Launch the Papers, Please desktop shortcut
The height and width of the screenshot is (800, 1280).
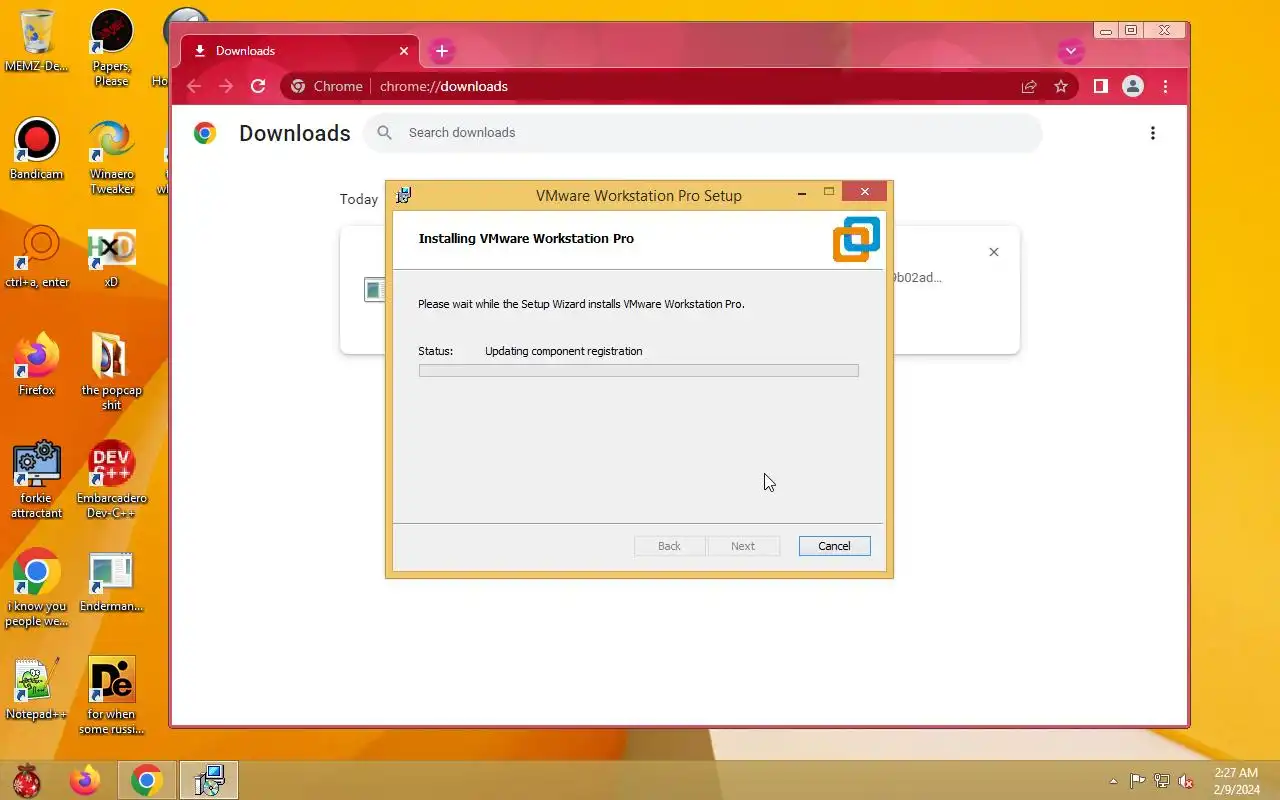(111, 46)
